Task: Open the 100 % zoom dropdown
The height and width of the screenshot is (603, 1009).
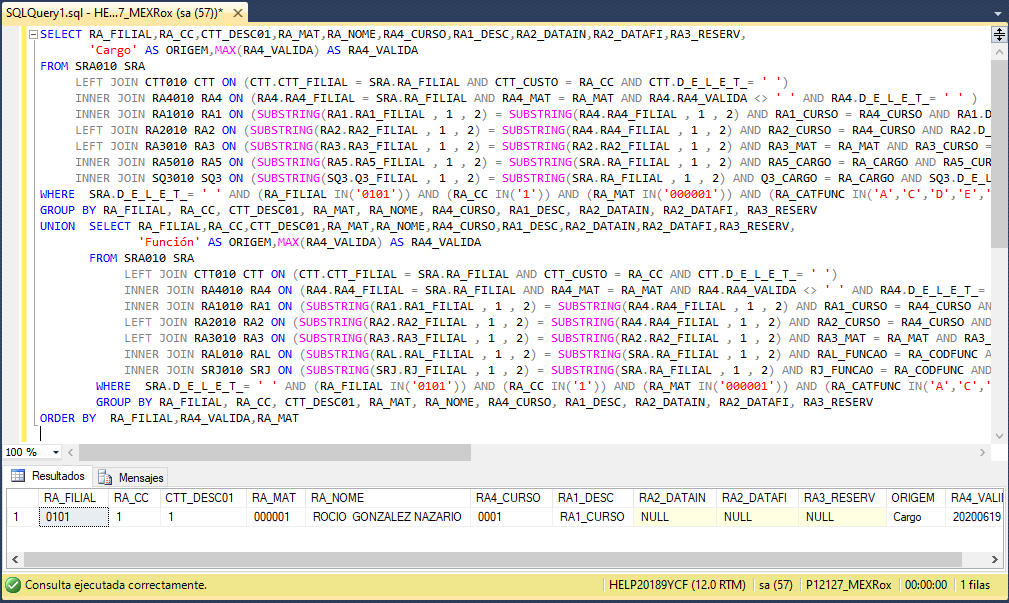Action: [56, 452]
